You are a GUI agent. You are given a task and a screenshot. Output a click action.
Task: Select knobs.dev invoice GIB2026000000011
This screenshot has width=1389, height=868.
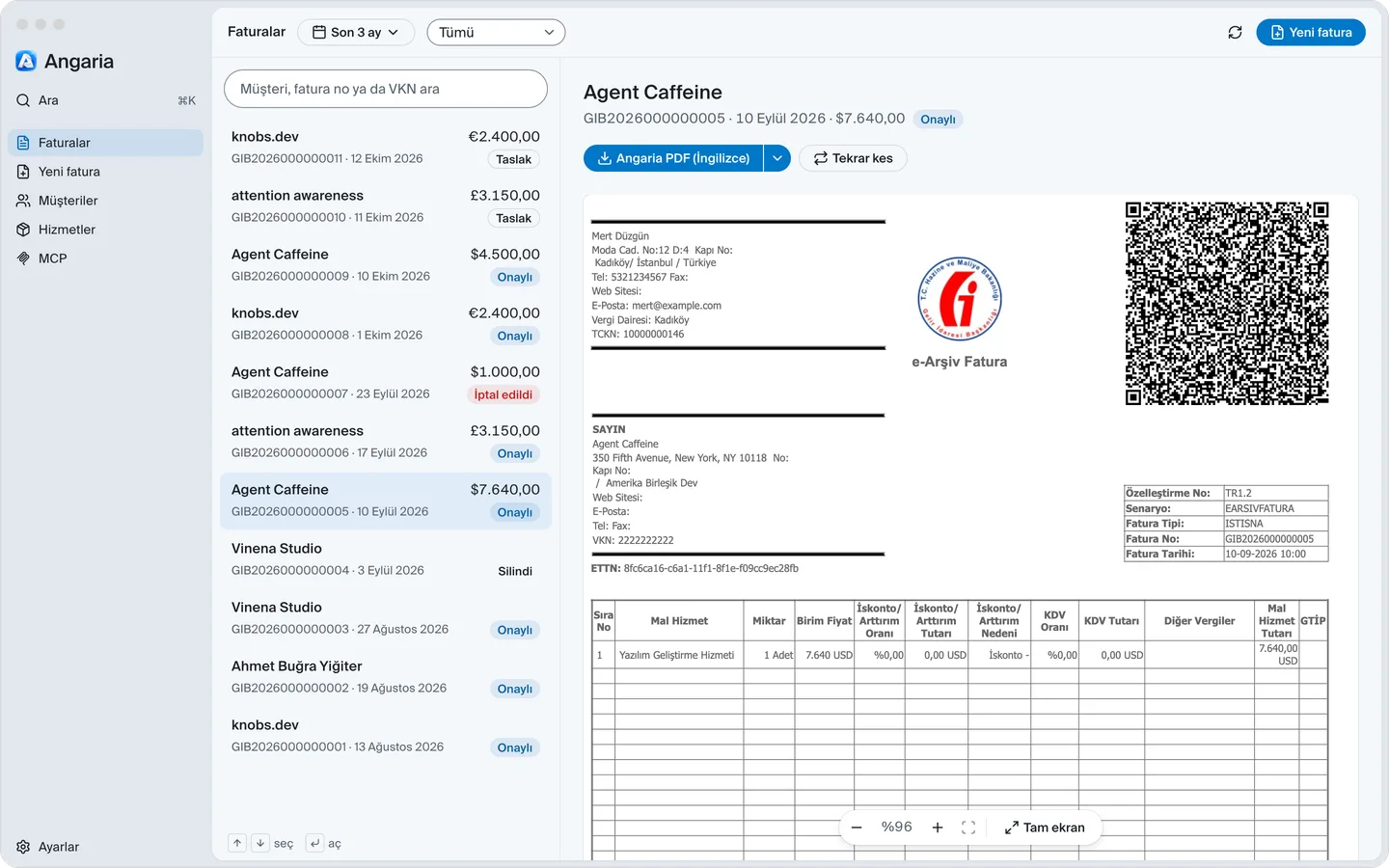click(386, 148)
